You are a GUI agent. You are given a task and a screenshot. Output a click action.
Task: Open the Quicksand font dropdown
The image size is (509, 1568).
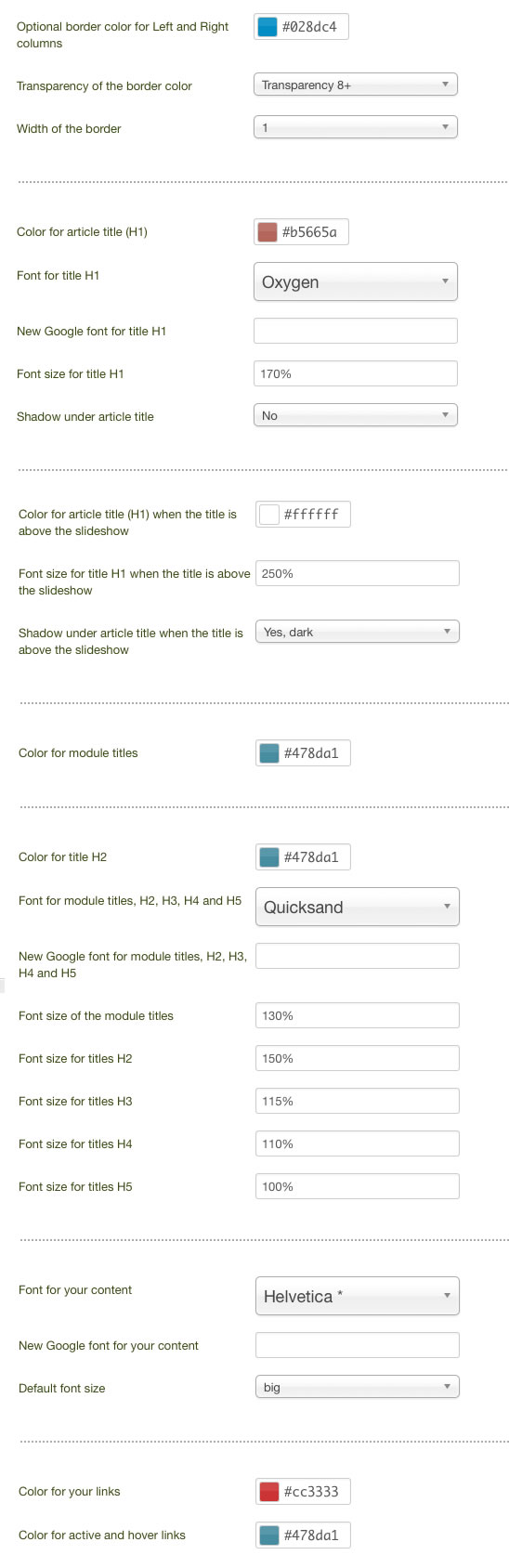click(358, 908)
